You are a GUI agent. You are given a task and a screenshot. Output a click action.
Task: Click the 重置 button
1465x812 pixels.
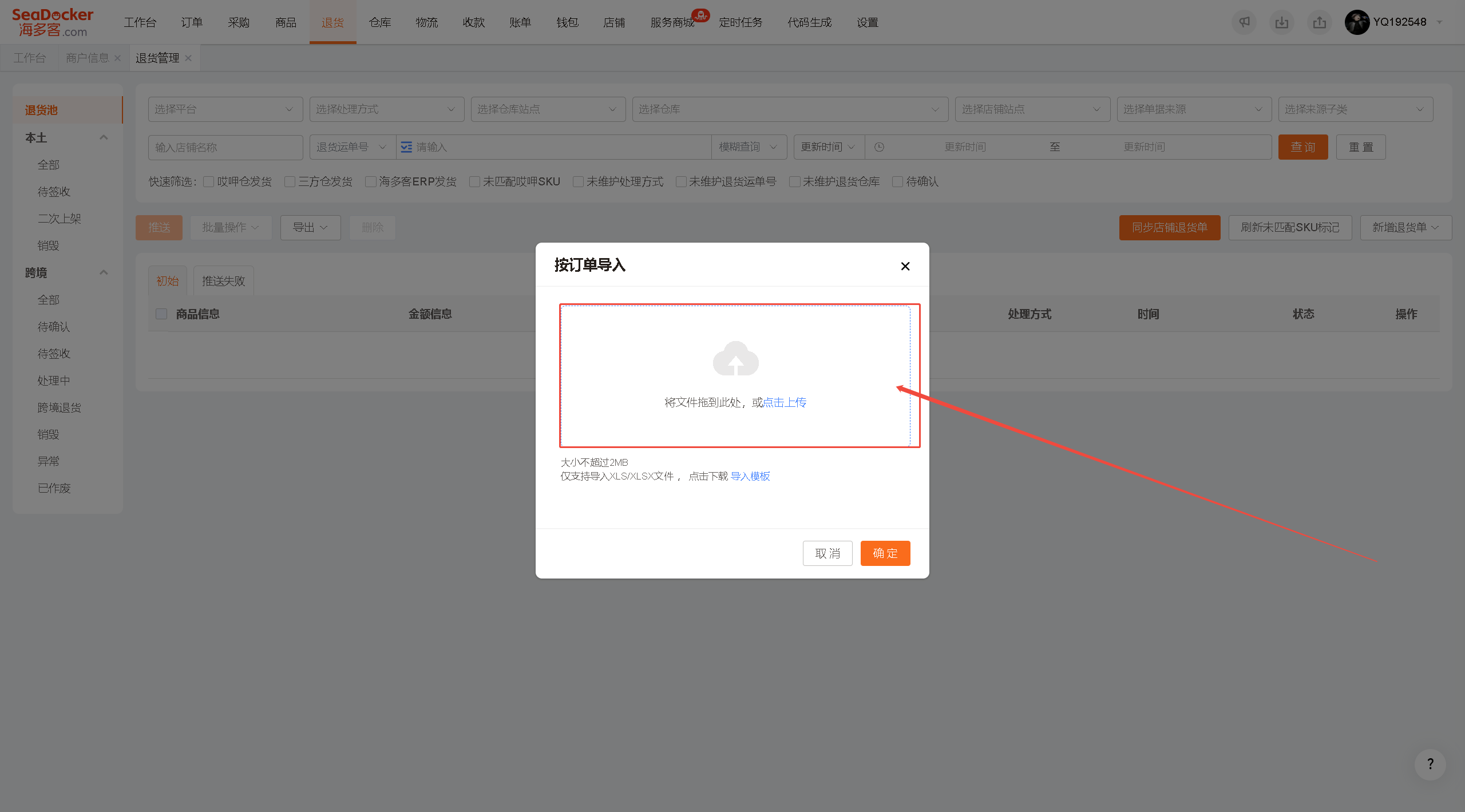pyautogui.click(x=1361, y=147)
